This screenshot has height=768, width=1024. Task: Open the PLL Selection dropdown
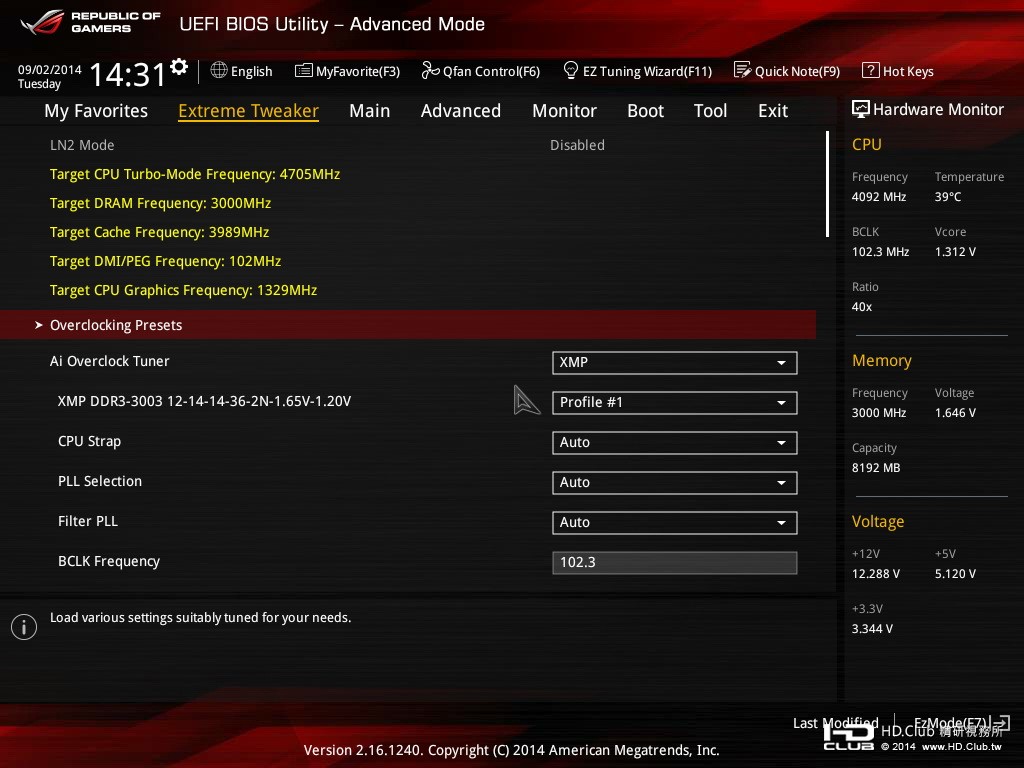coord(675,483)
